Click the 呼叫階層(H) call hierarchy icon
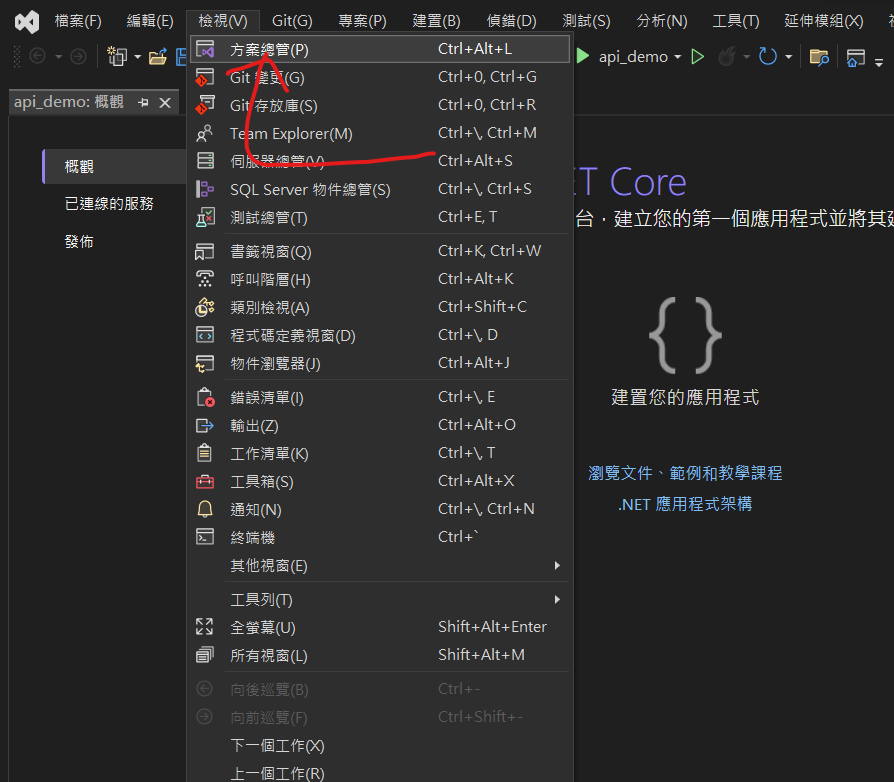The height and width of the screenshot is (782, 894). pos(205,279)
